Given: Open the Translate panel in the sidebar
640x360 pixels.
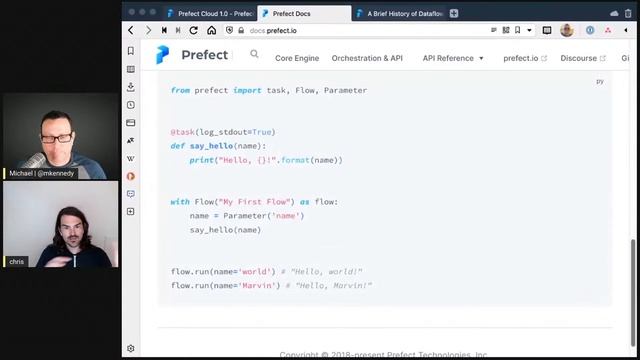Looking at the screenshot, I should tap(131, 140).
